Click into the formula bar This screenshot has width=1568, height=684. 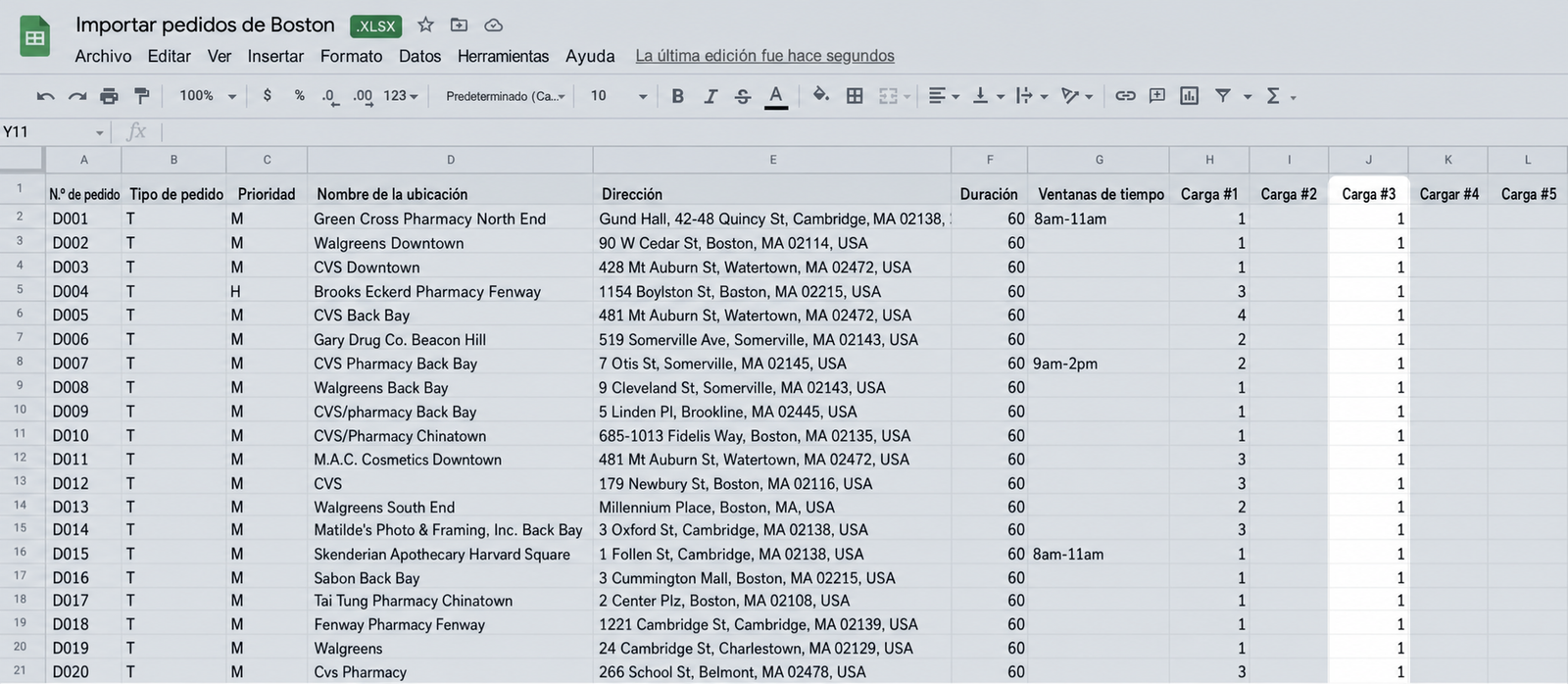click(x=862, y=132)
